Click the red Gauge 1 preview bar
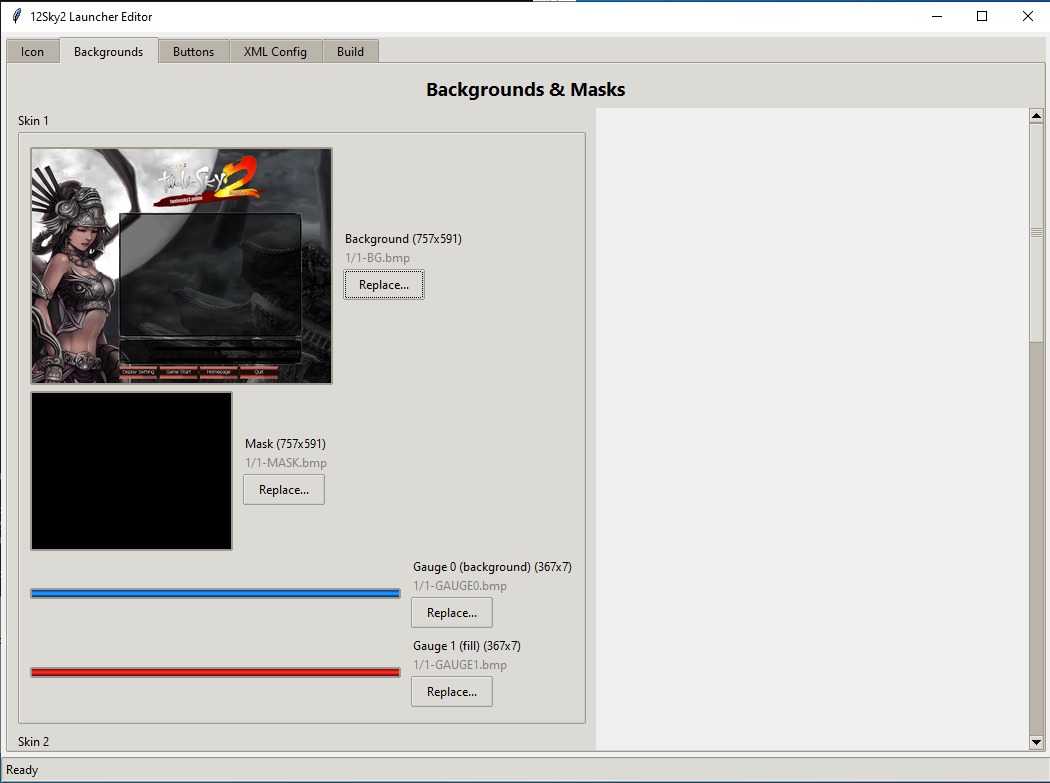Image resolution: width=1050 pixels, height=783 pixels. (x=216, y=672)
